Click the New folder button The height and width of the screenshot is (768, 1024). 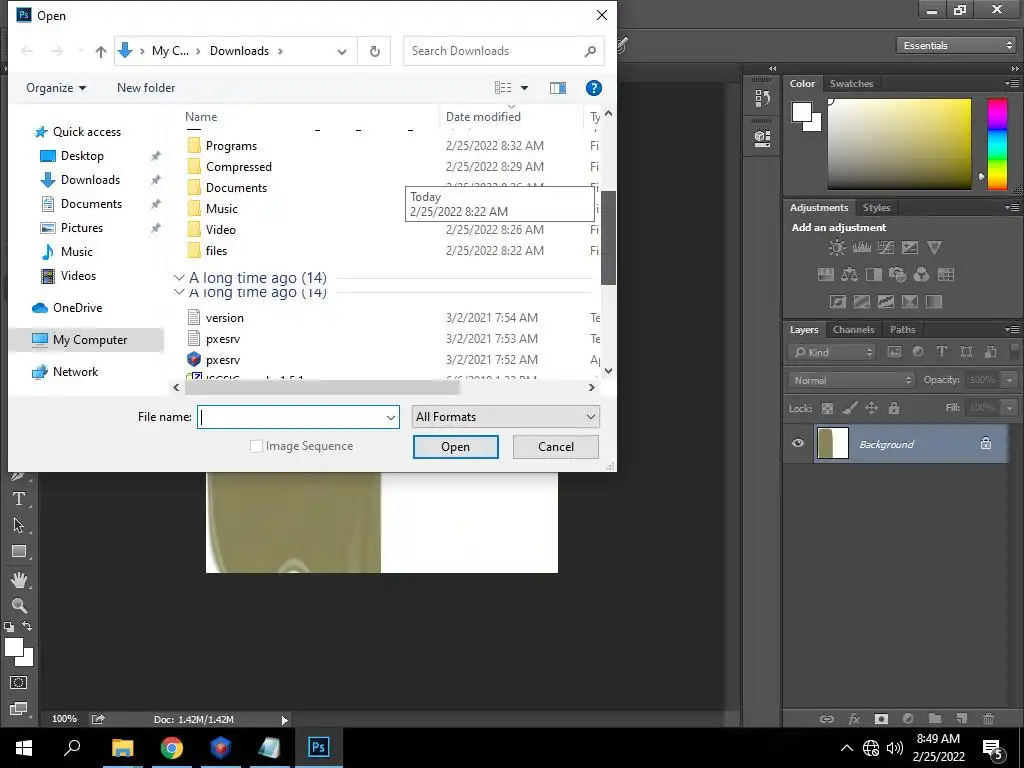coord(146,88)
